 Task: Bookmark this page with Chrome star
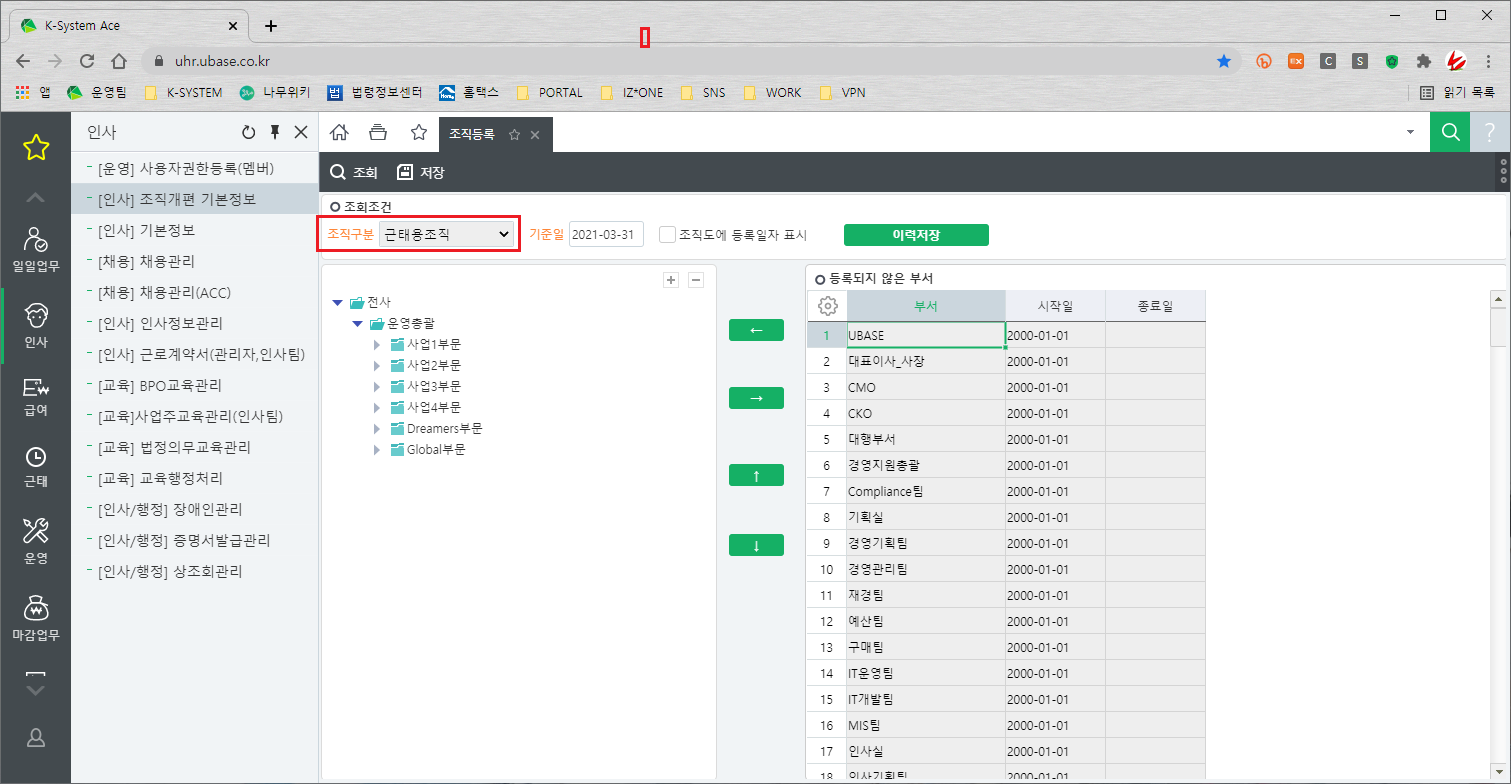[x=1224, y=61]
